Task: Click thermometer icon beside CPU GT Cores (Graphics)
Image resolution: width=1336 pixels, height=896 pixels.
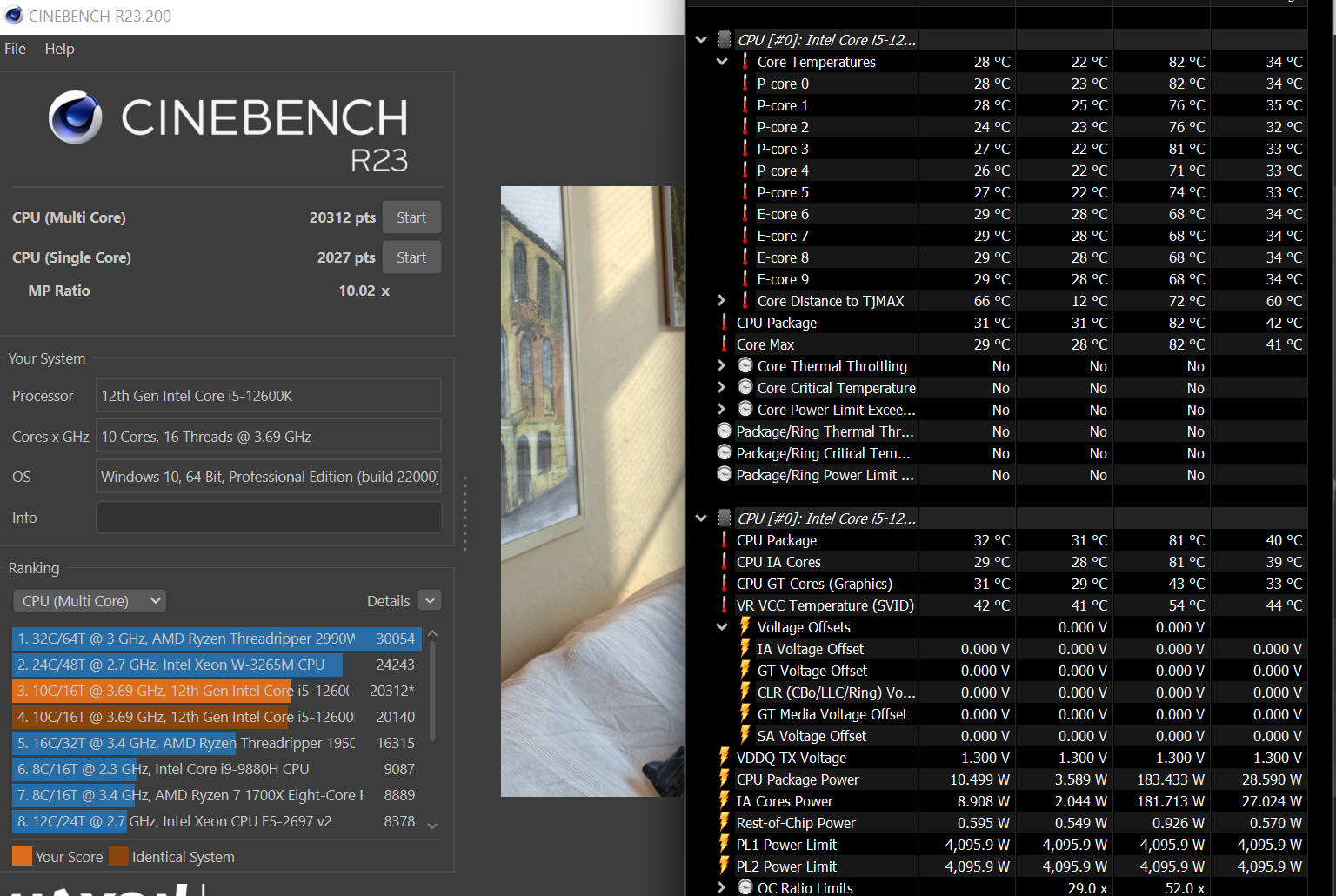Action: pos(725,584)
